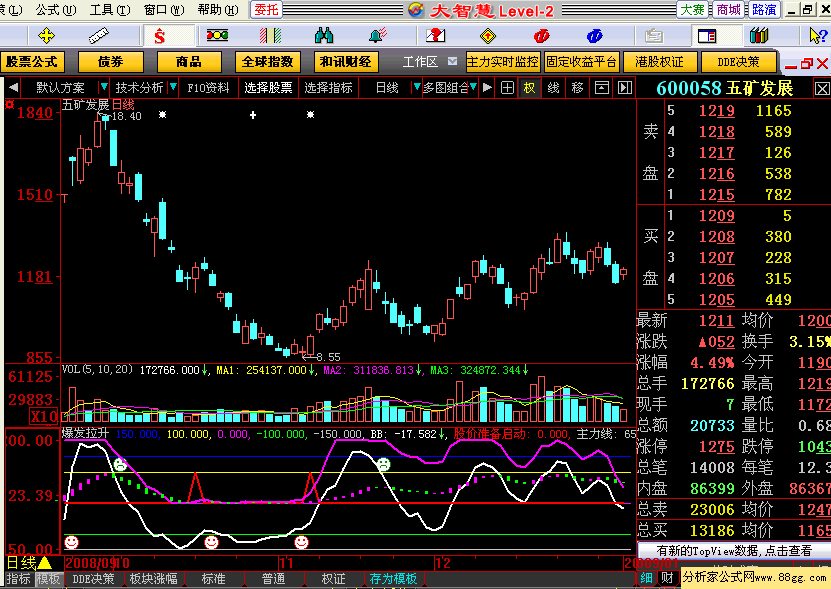Click the yellow four-arrow move icon
The height and width of the screenshot is (589, 831).
click(47, 36)
